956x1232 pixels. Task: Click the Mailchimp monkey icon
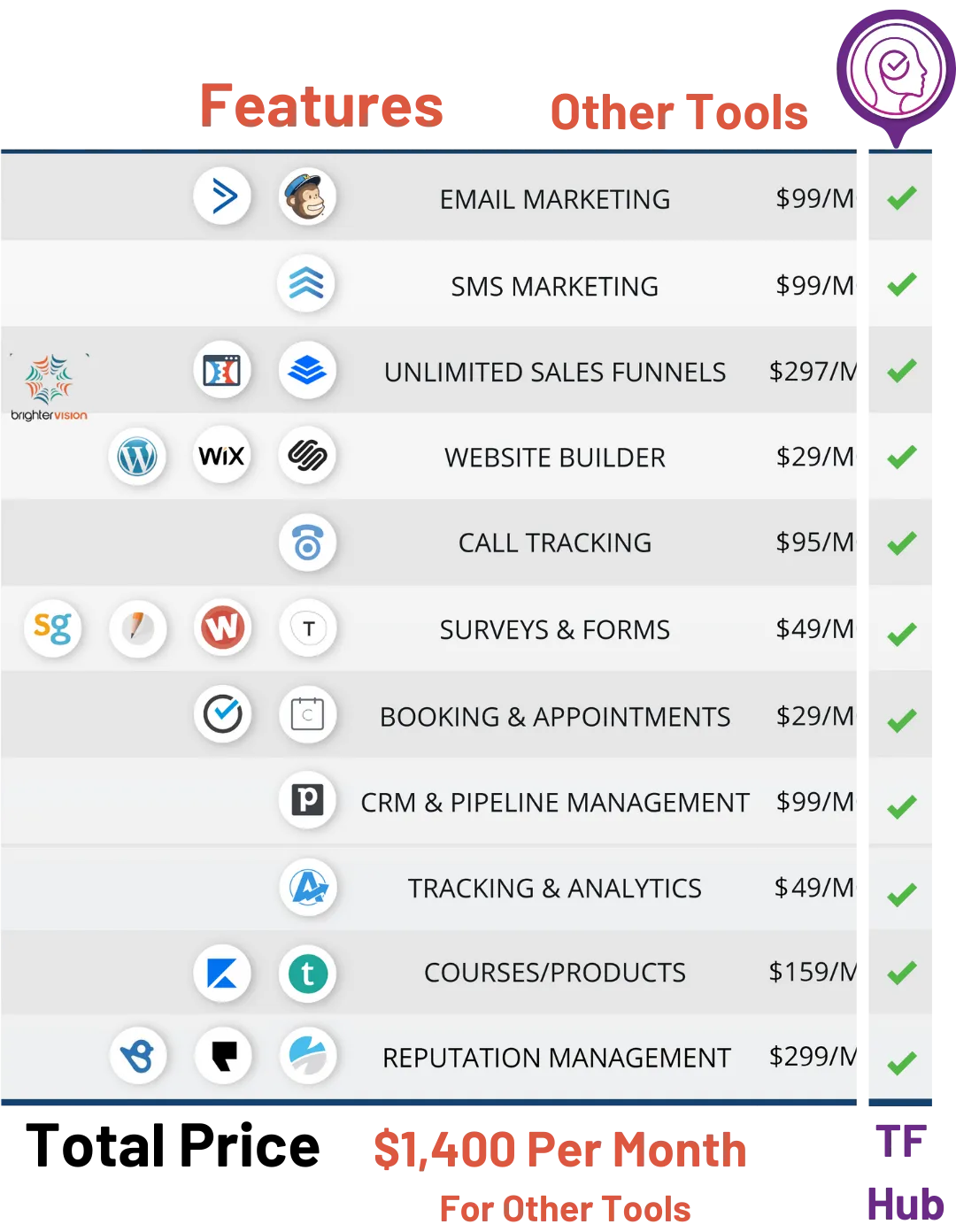click(x=307, y=196)
